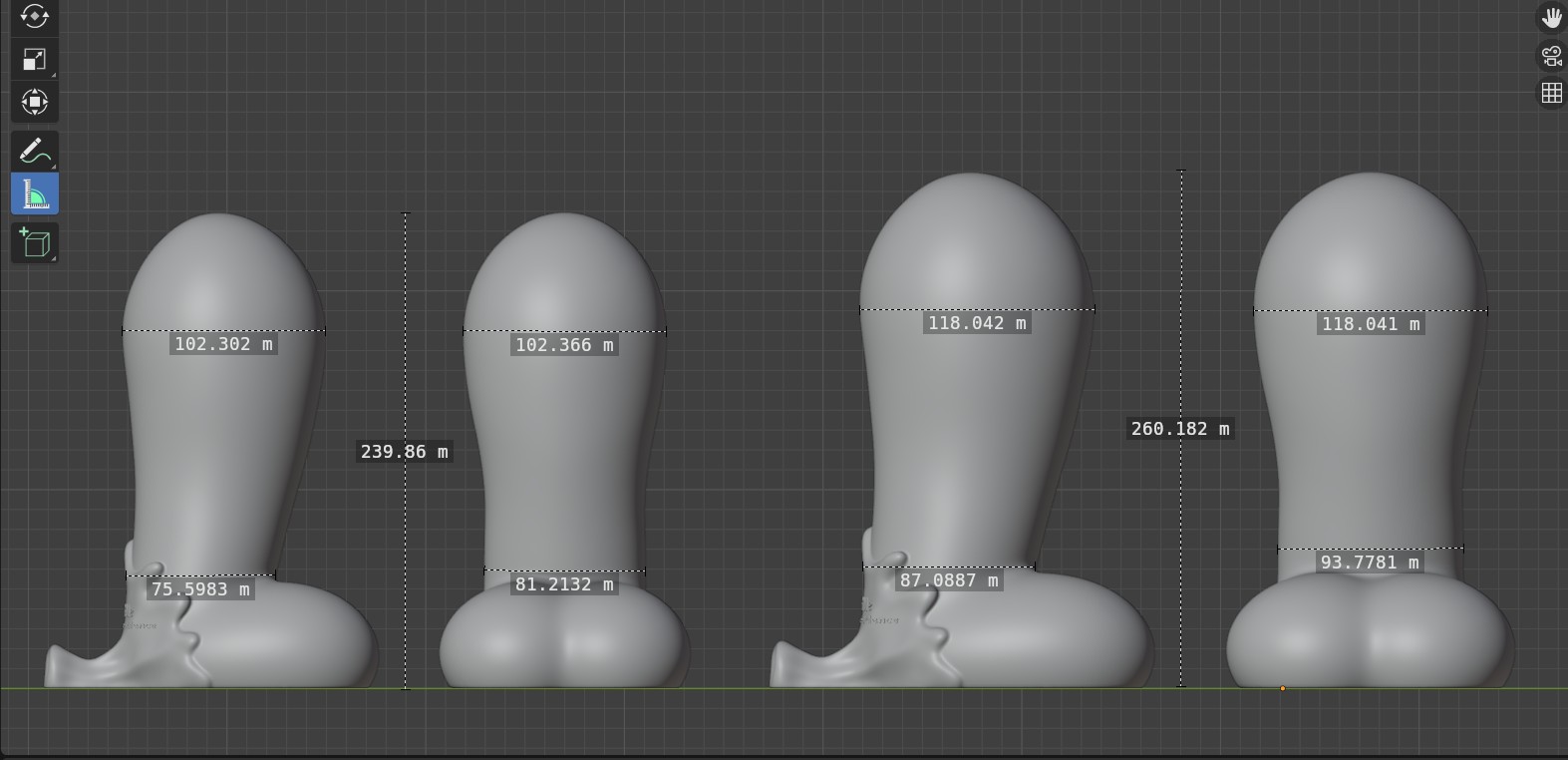Pick the 81.2132 m ruler measurement
The height and width of the screenshot is (760, 1568).
[564, 584]
